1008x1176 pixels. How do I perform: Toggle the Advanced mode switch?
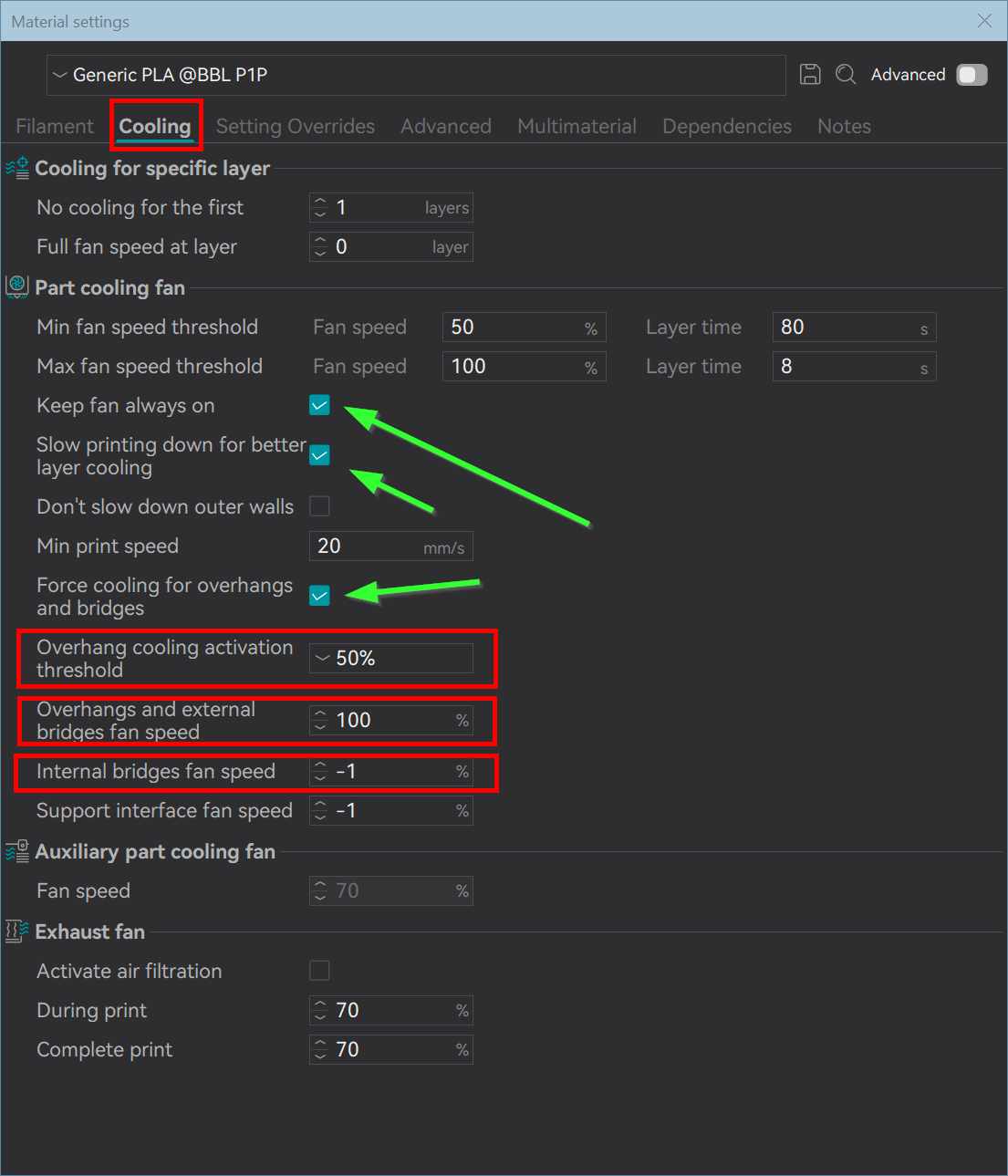click(972, 75)
